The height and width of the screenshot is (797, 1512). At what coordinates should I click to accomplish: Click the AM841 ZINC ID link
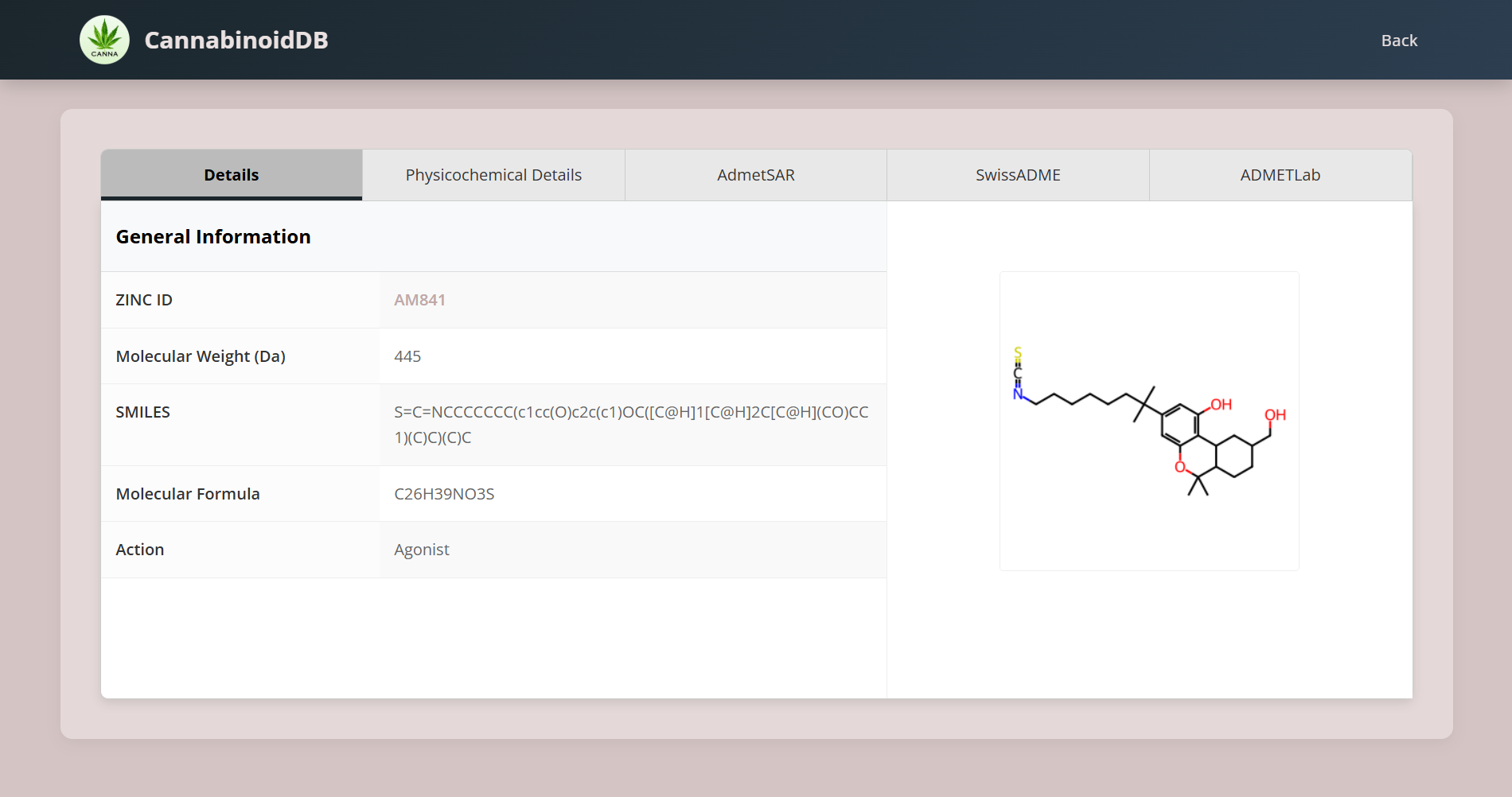pos(419,300)
